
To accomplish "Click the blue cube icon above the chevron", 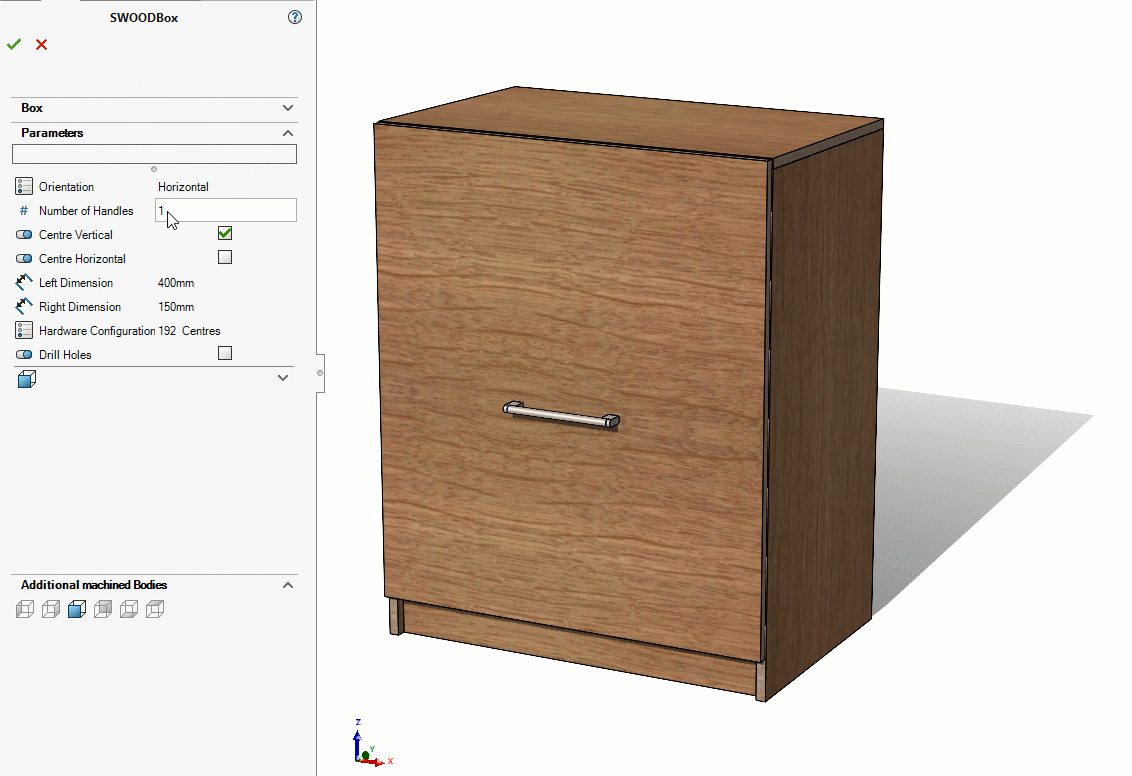I will point(26,379).
